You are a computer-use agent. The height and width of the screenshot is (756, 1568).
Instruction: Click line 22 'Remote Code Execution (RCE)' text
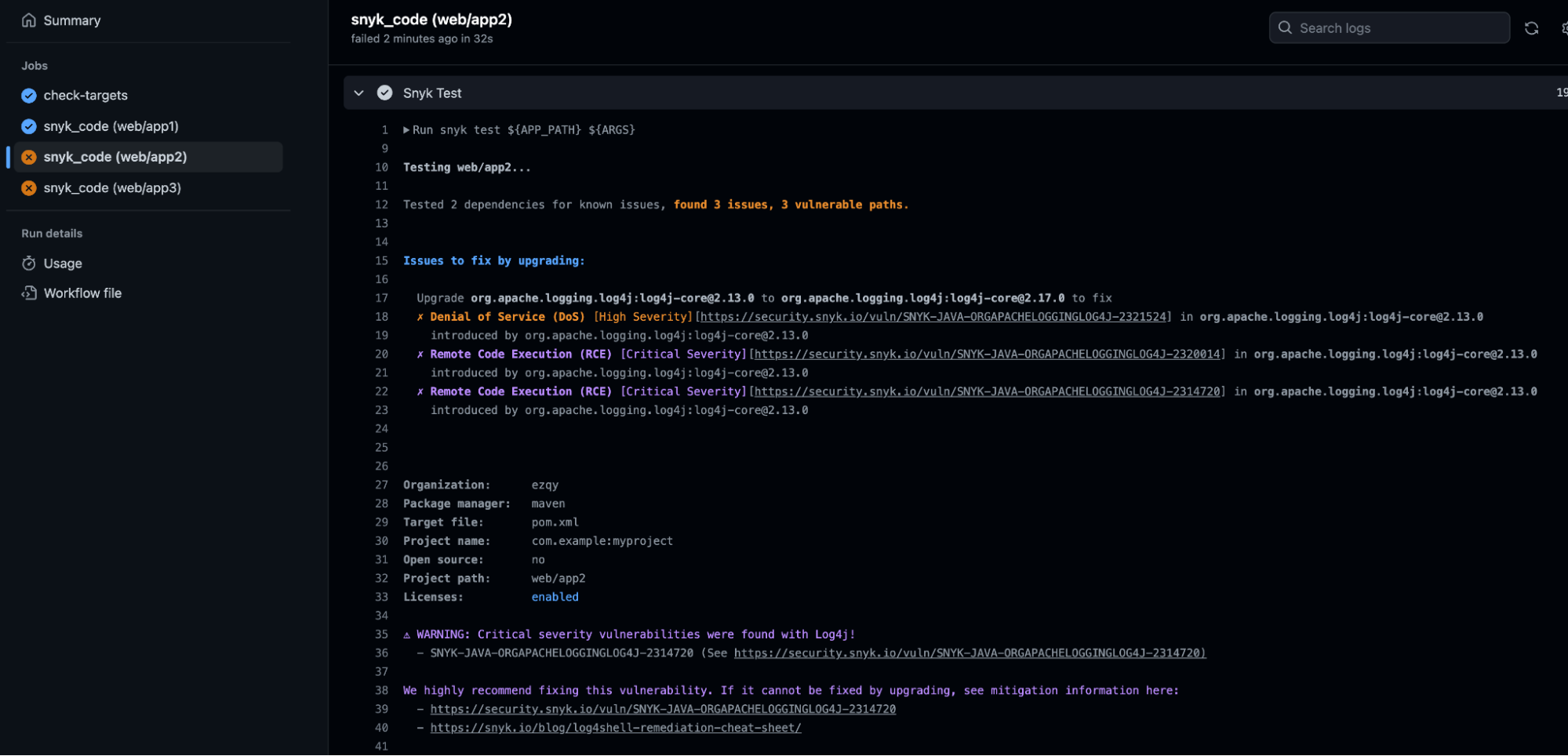521,392
